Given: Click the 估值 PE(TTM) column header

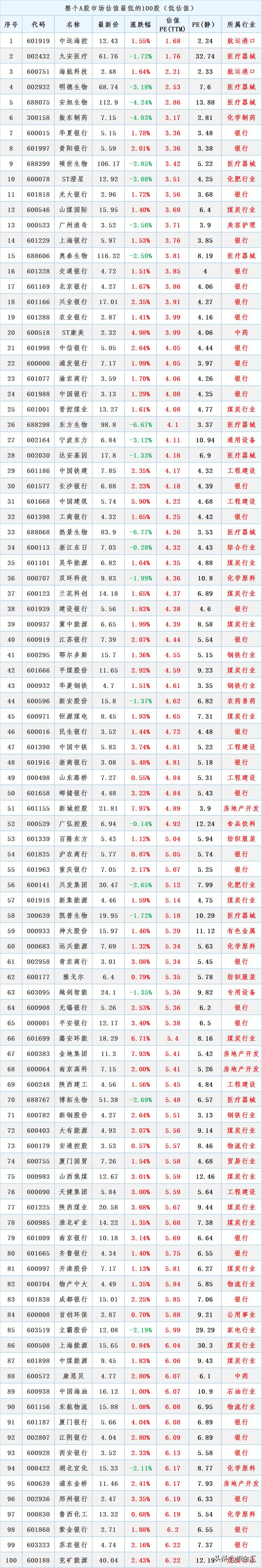Looking at the screenshot, I should click(x=173, y=25).
